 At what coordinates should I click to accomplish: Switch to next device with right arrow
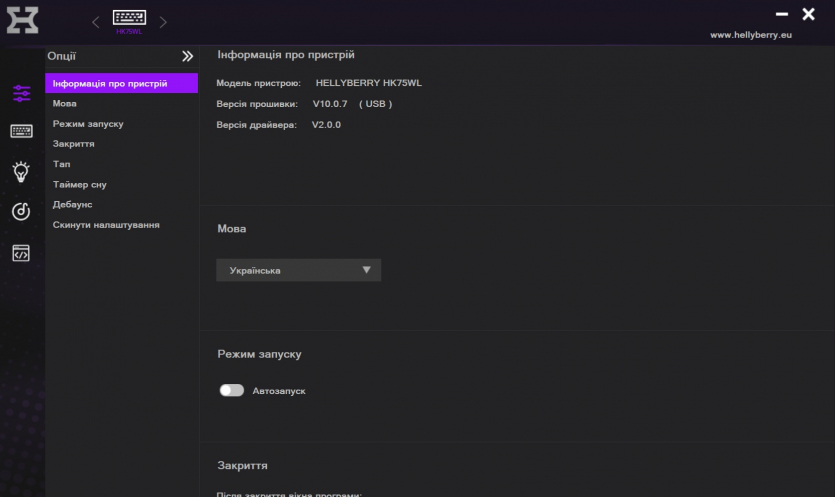coord(163,22)
